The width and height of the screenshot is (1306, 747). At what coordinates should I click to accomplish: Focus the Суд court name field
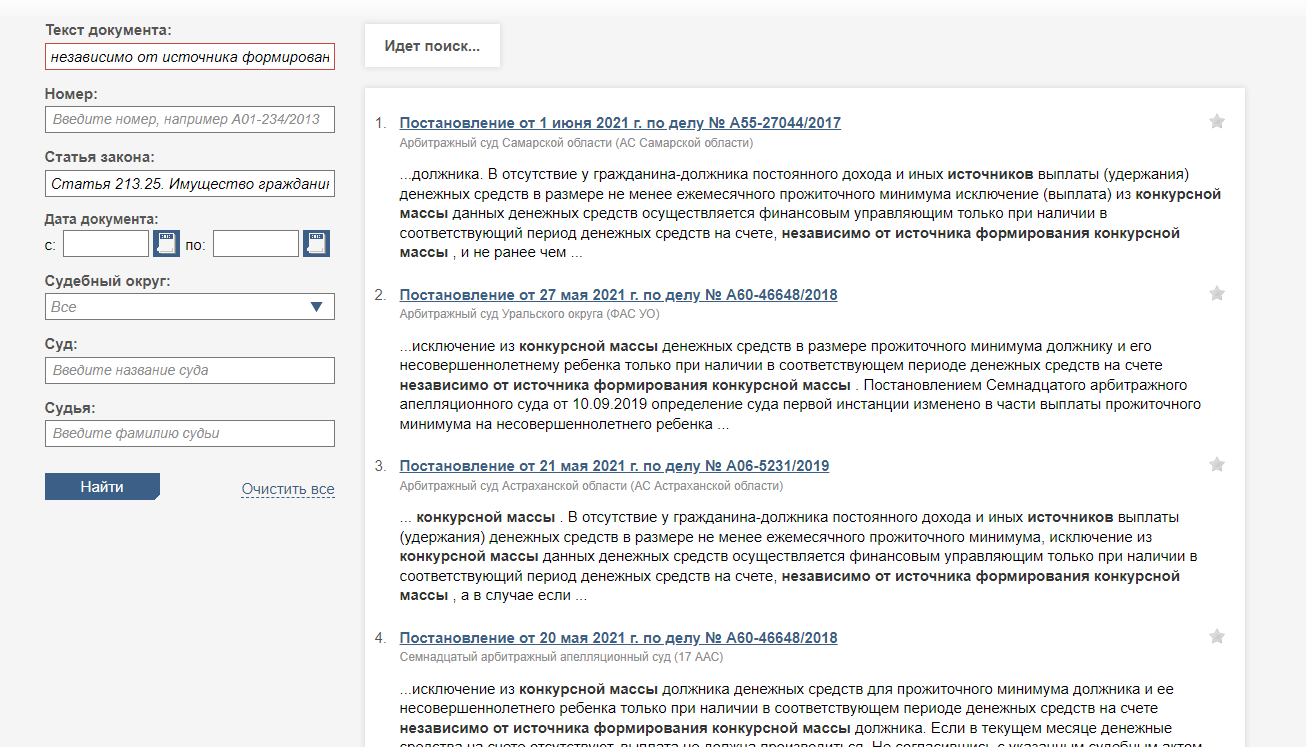(x=190, y=371)
